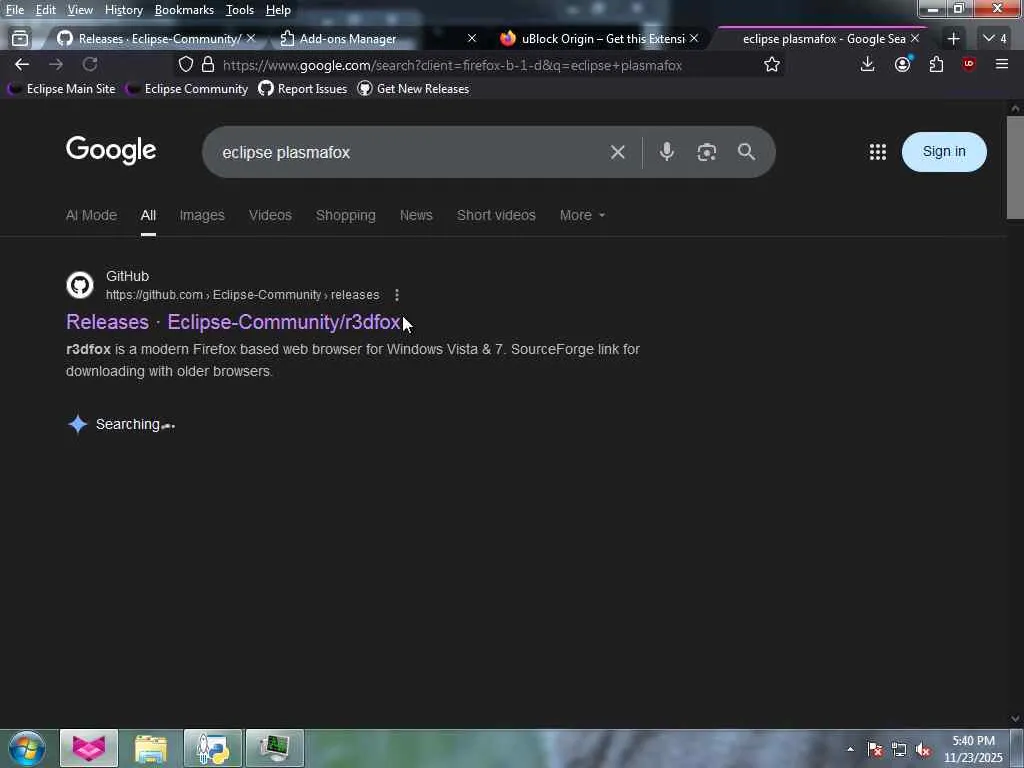Image resolution: width=1024 pixels, height=768 pixels.
Task: Select the Short videos search tab
Action: (x=496, y=216)
